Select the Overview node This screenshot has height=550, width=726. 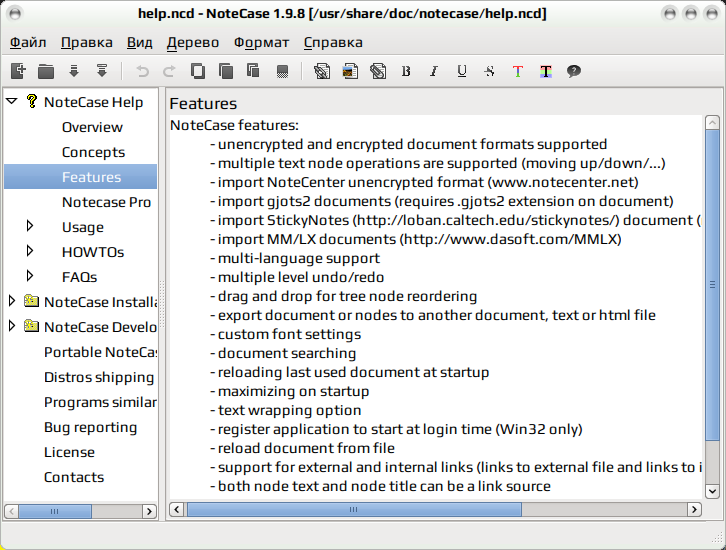point(92,127)
